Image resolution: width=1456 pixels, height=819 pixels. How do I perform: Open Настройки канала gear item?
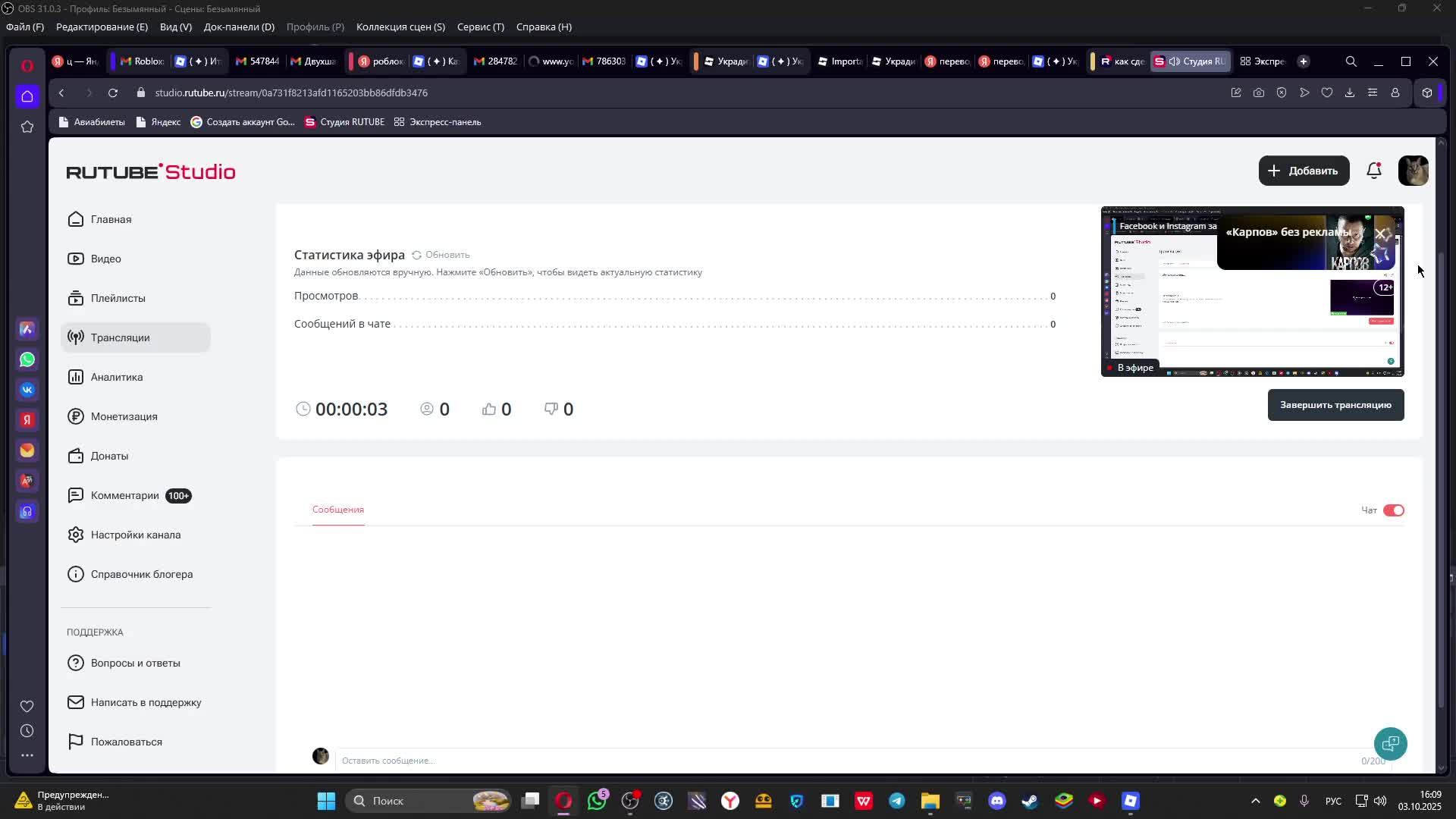pyautogui.click(x=135, y=535)
